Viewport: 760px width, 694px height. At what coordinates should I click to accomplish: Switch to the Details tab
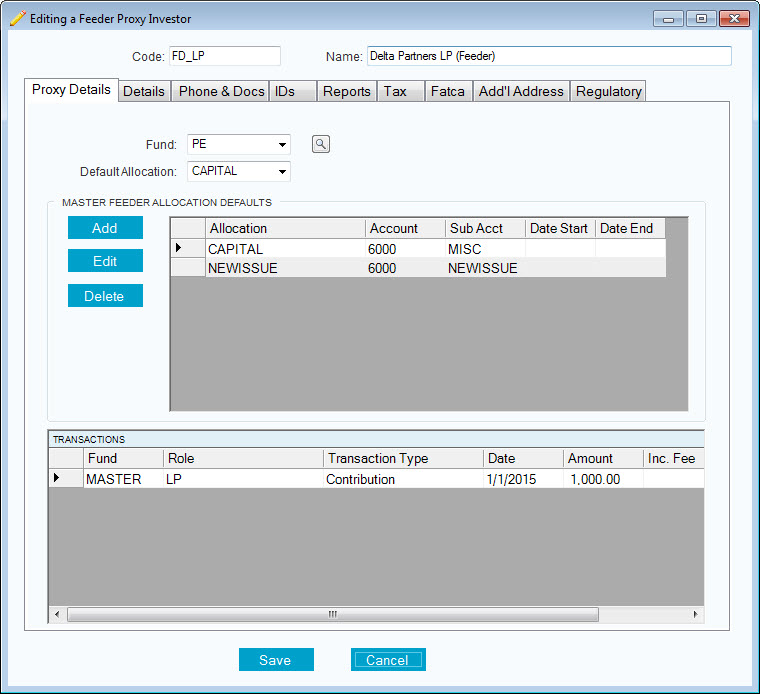(144, 91)
